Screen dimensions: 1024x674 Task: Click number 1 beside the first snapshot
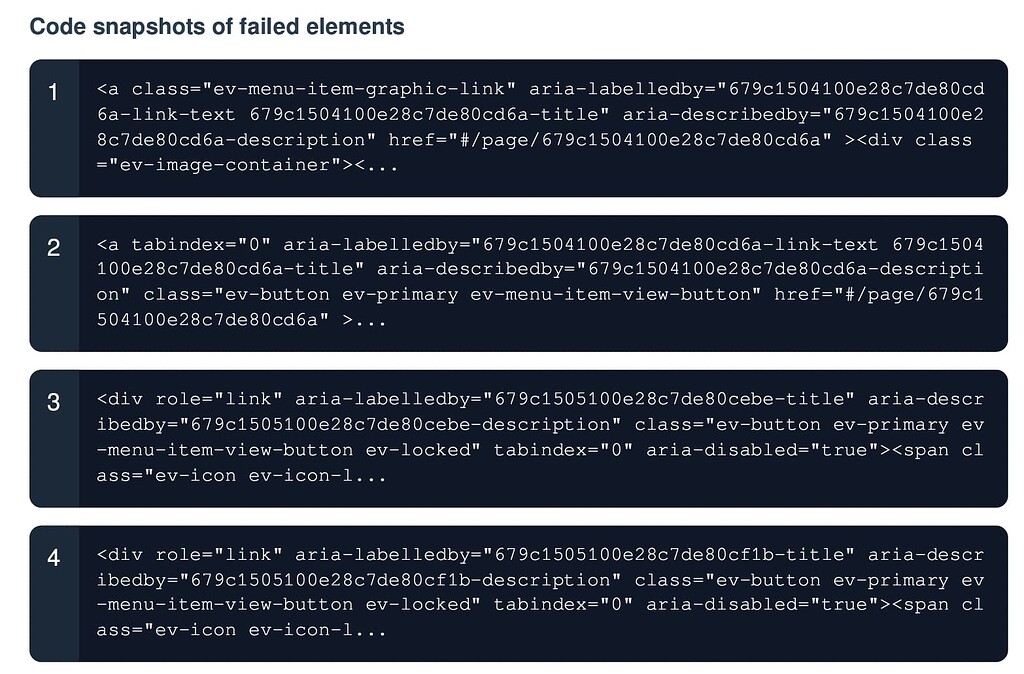pyautogui.click(x=54, y=92)
